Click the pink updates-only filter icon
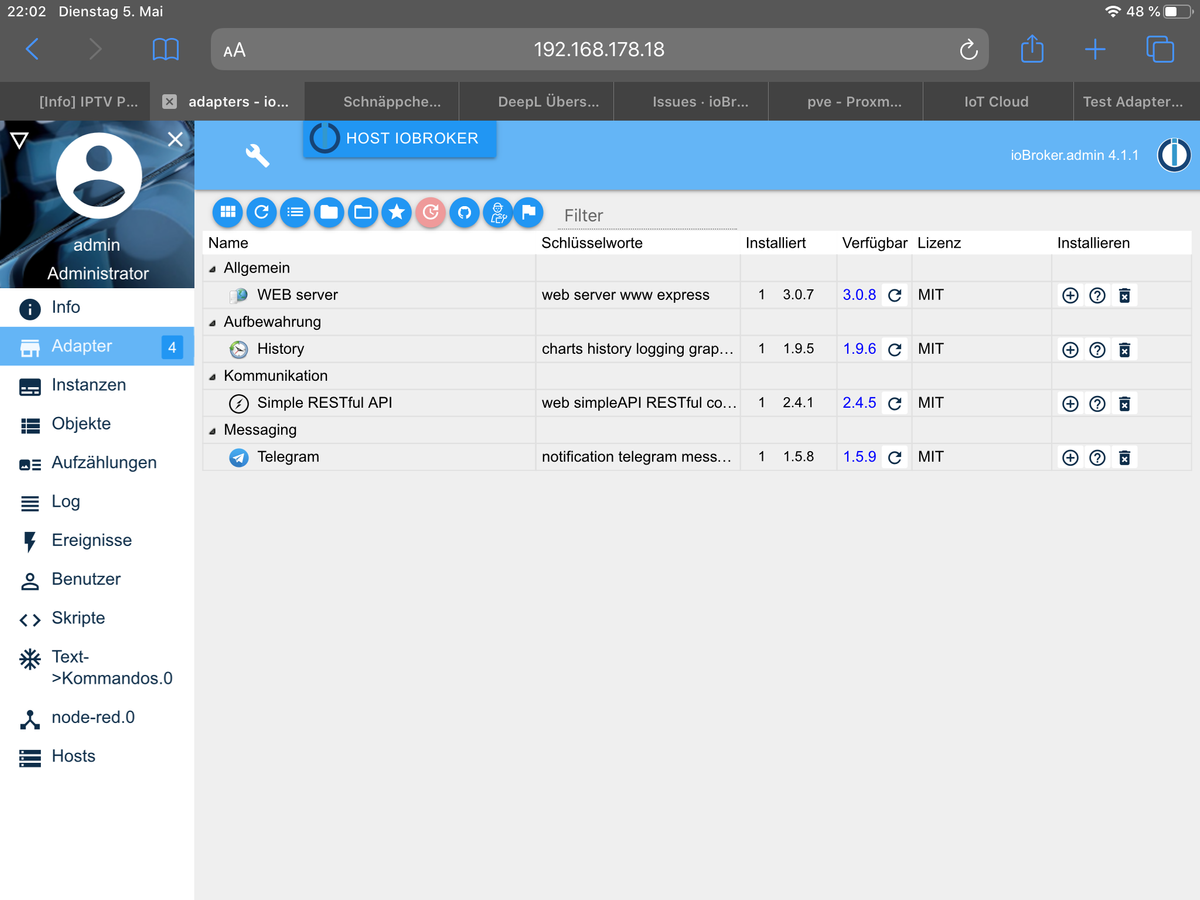Viewport: 1200px width, 900px height. point(431,212)
